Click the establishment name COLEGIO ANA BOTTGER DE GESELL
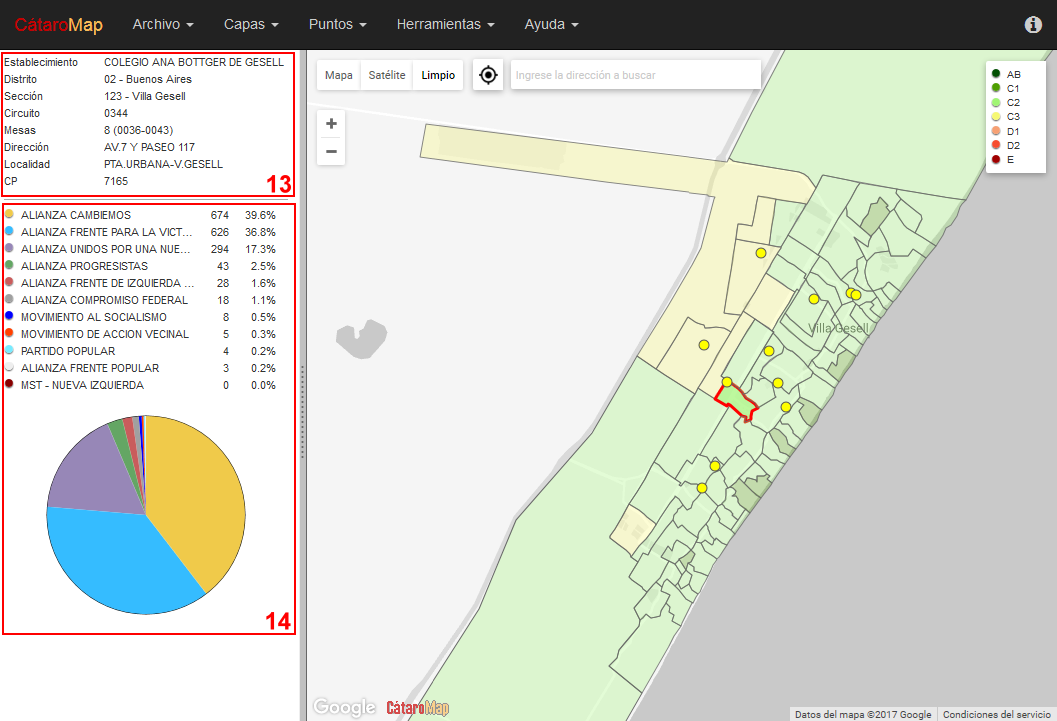 193,62
